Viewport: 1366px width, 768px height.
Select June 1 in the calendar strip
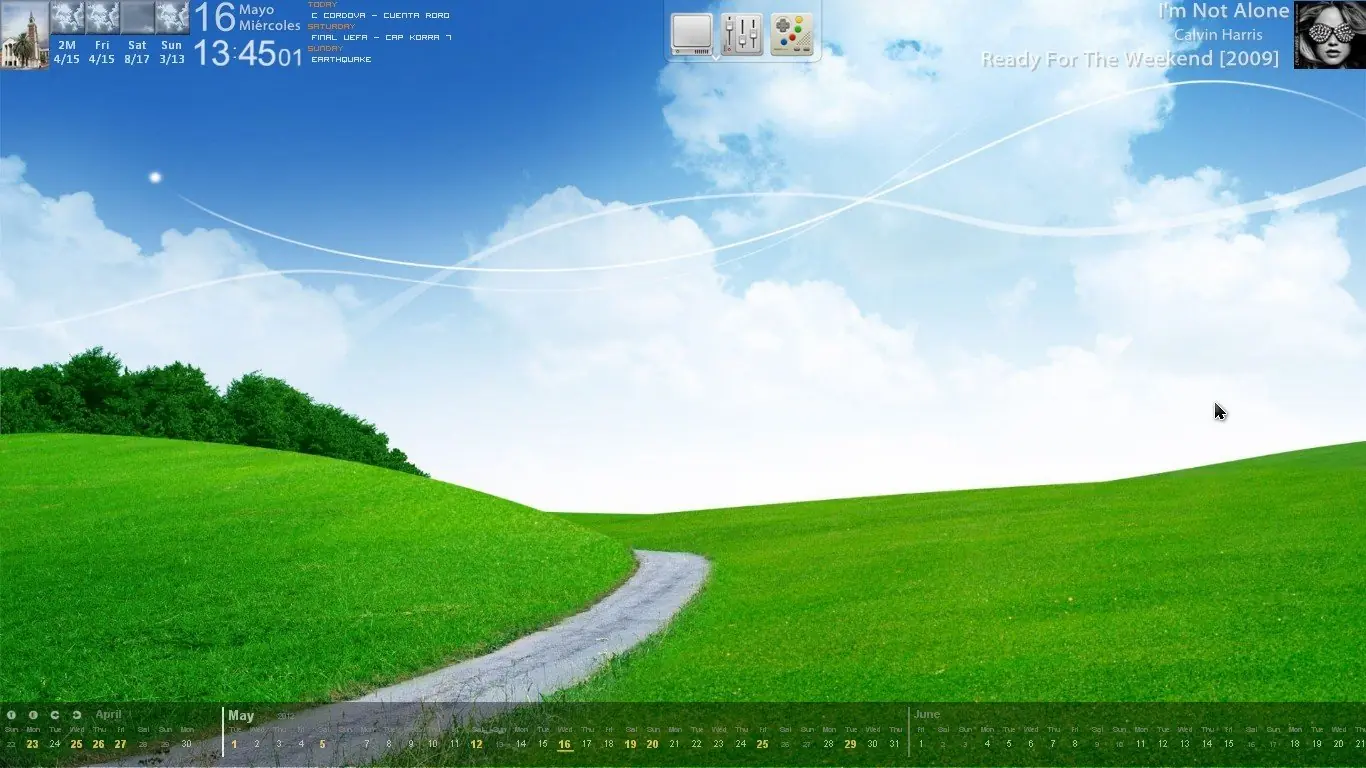pos(921,744)
